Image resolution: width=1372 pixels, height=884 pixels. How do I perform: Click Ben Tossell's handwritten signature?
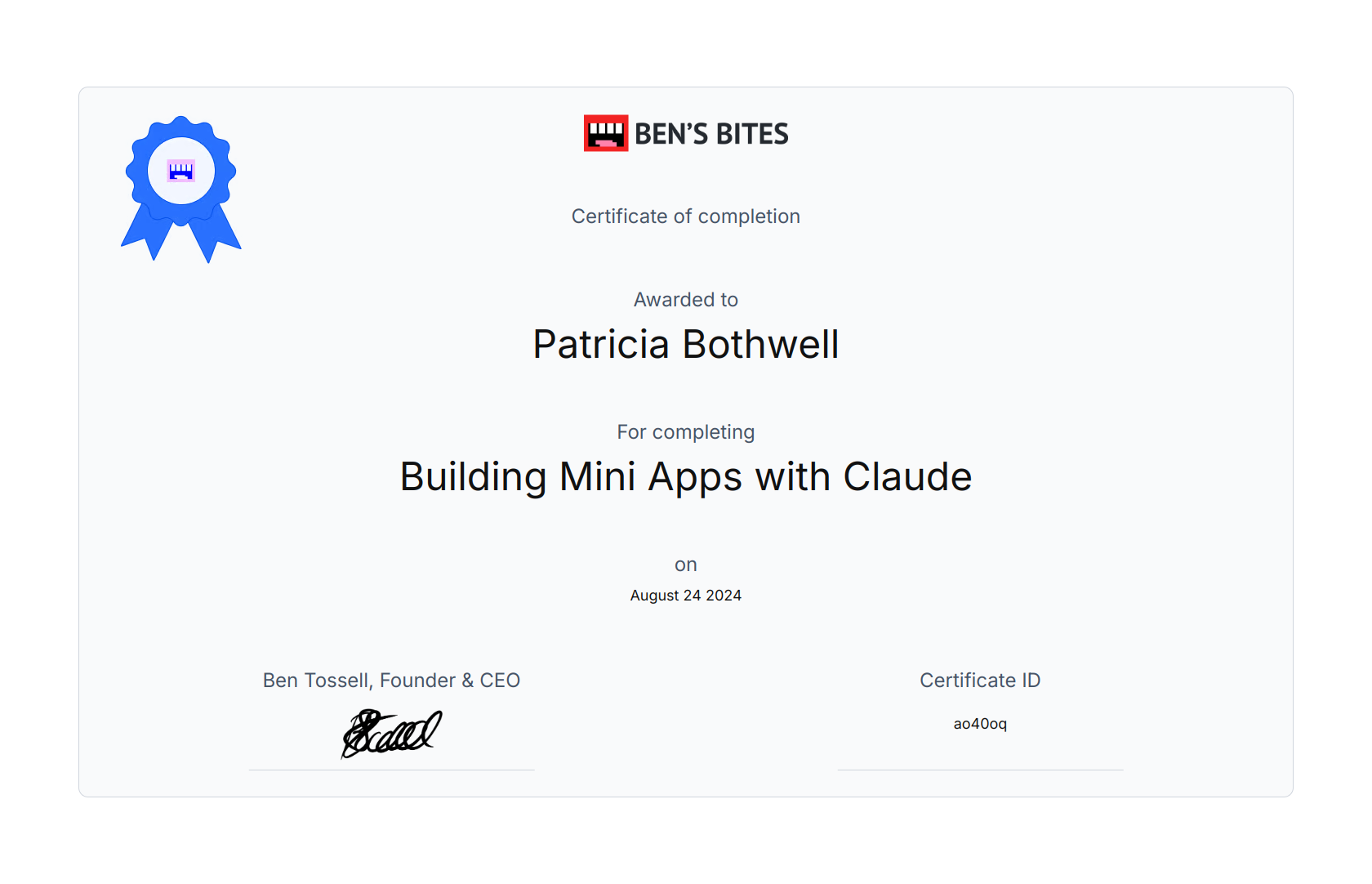pyautogui.click(x=391, y=732)
